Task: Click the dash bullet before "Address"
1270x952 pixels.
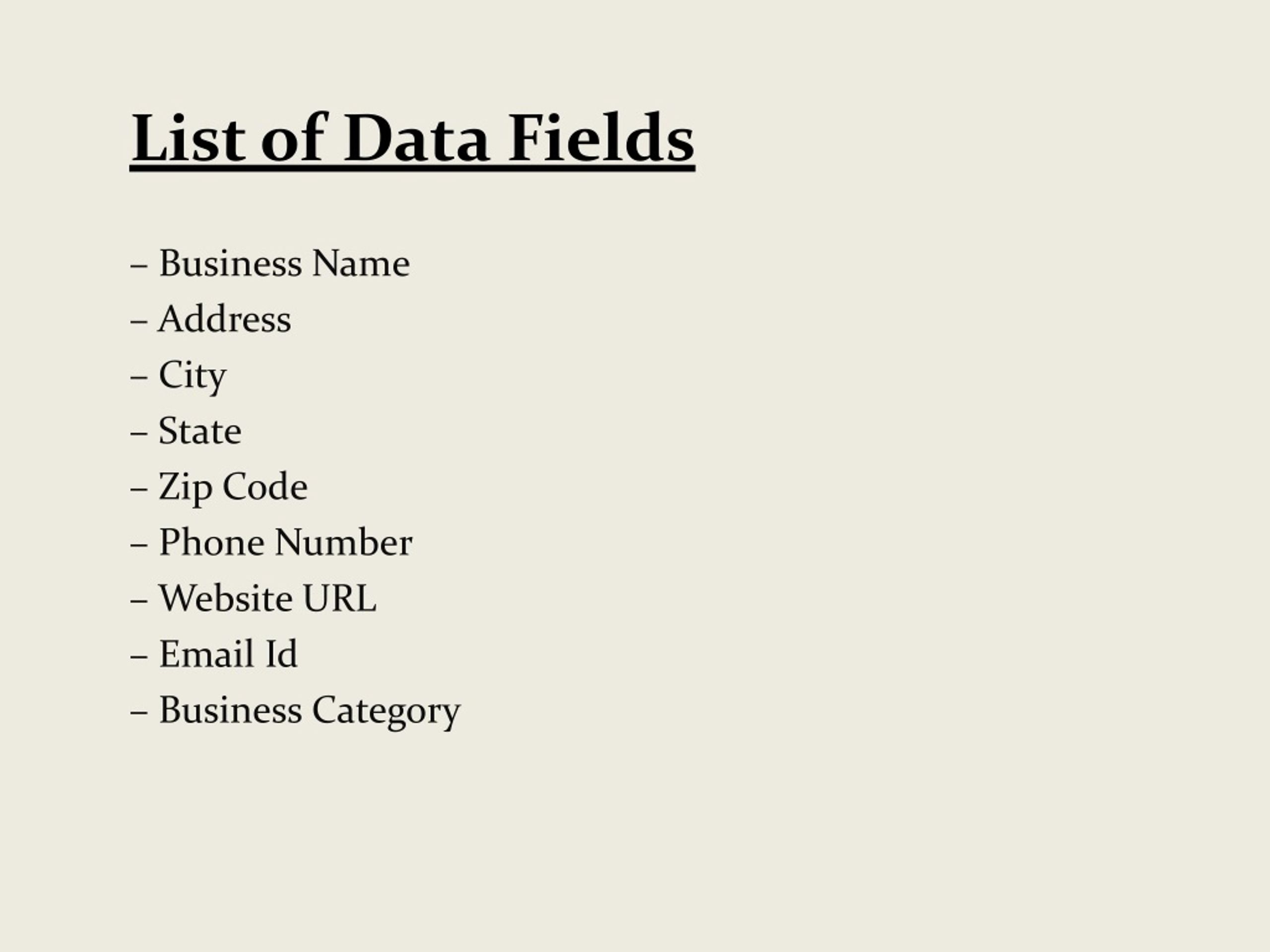Action: 139,321
